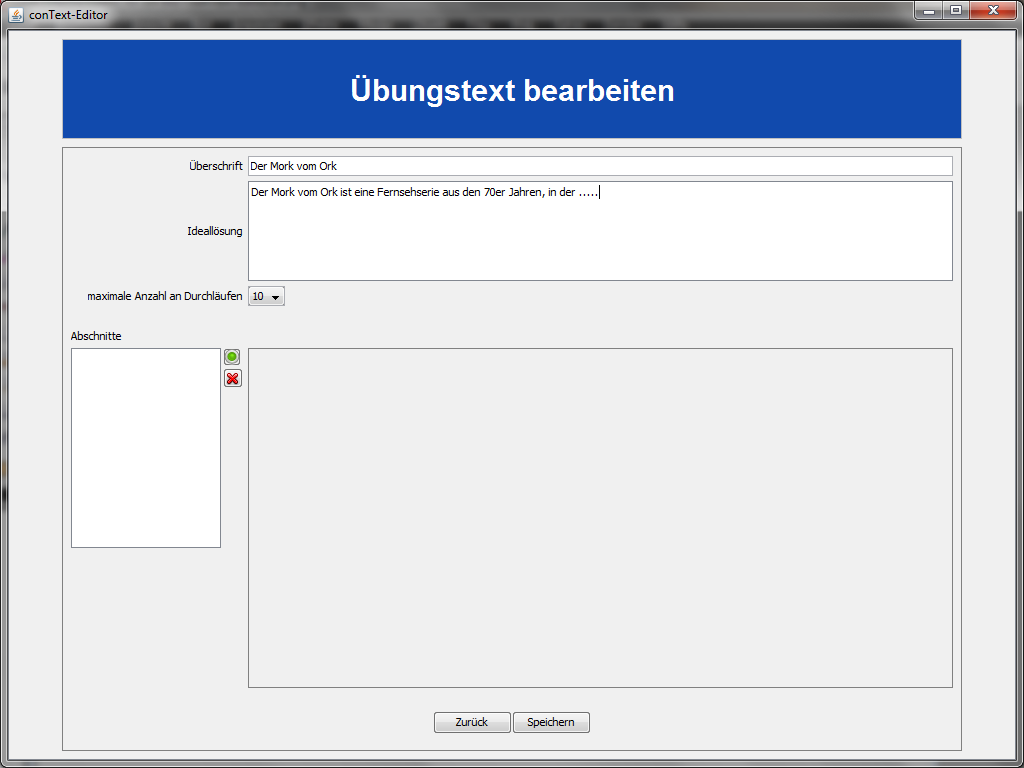Click the Übungstext bearbeiten header banner
The image size is (1024, 768).
pos(512,90)
